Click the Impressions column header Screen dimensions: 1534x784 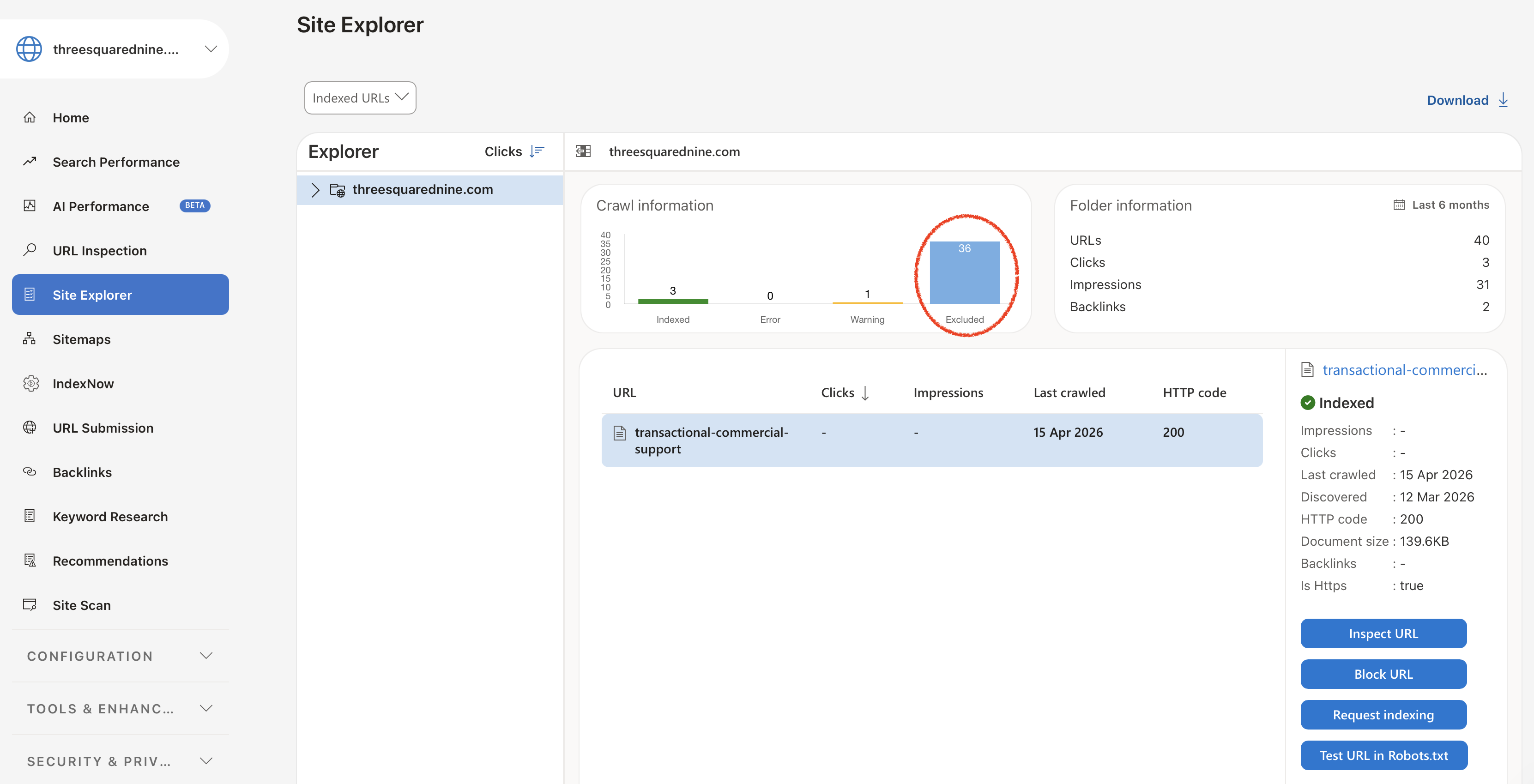948,393
